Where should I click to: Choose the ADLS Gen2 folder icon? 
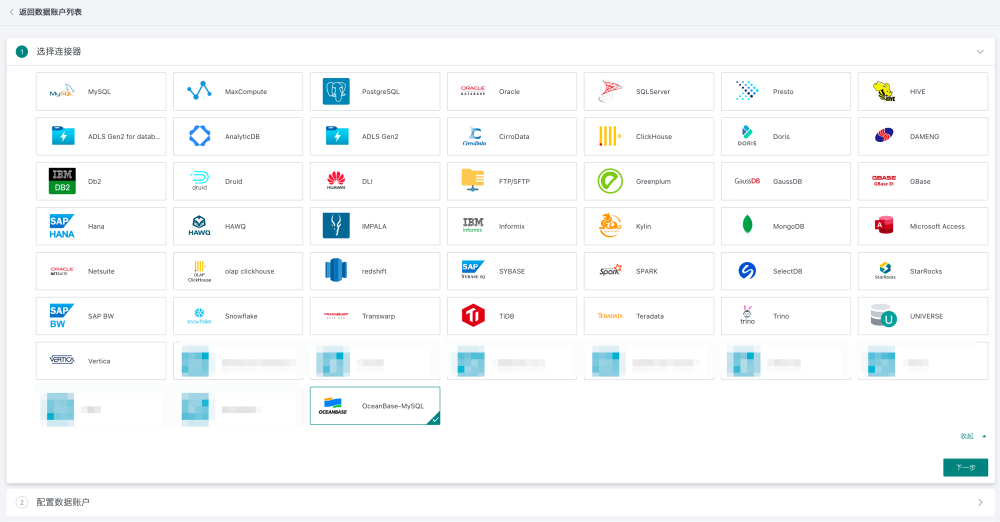pos(336,136)
